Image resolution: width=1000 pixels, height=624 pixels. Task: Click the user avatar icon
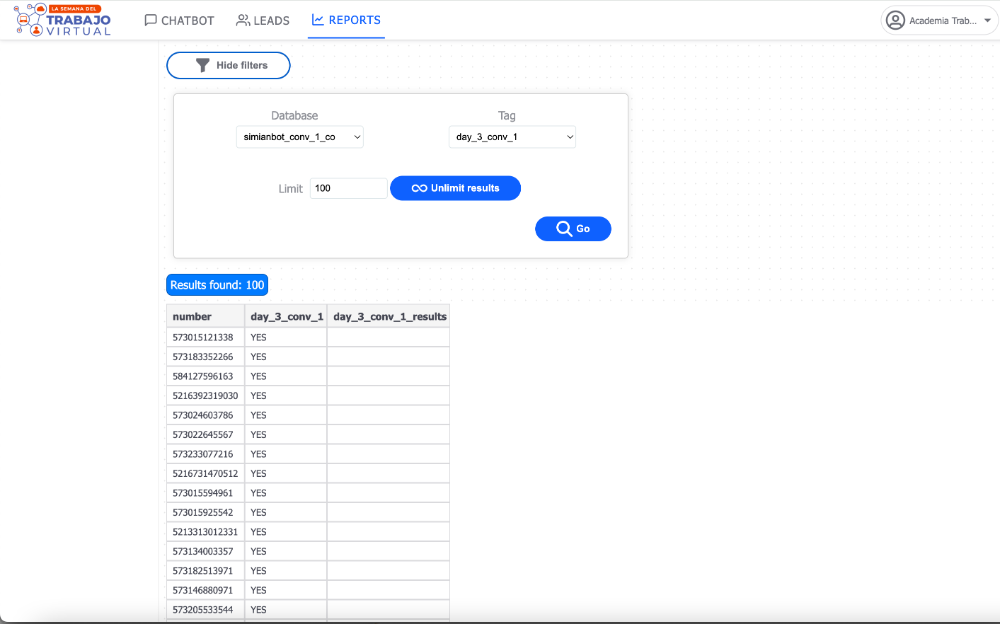(x=895, y=20)
